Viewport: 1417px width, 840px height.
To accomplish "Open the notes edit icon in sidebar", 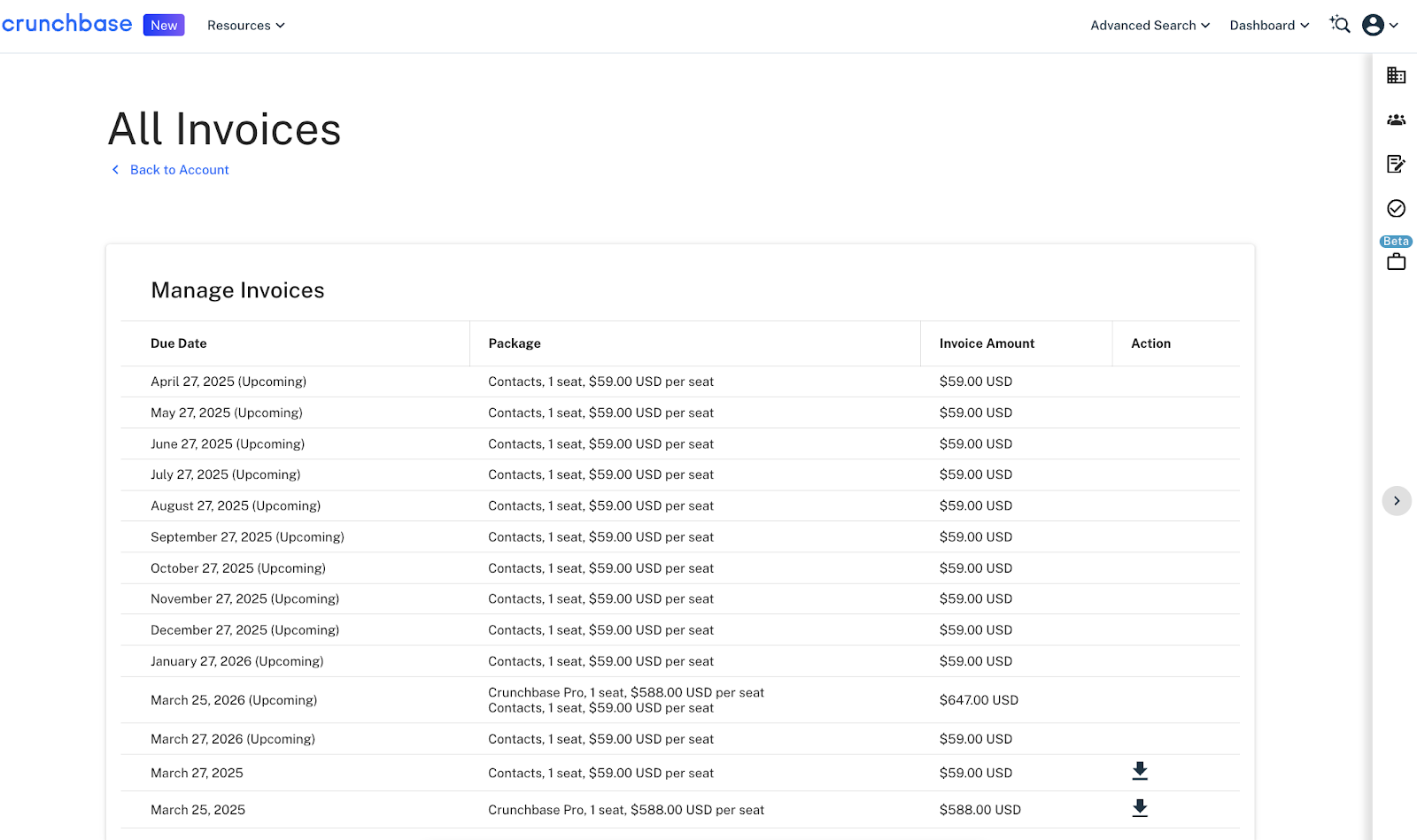I will point(1397,164).
